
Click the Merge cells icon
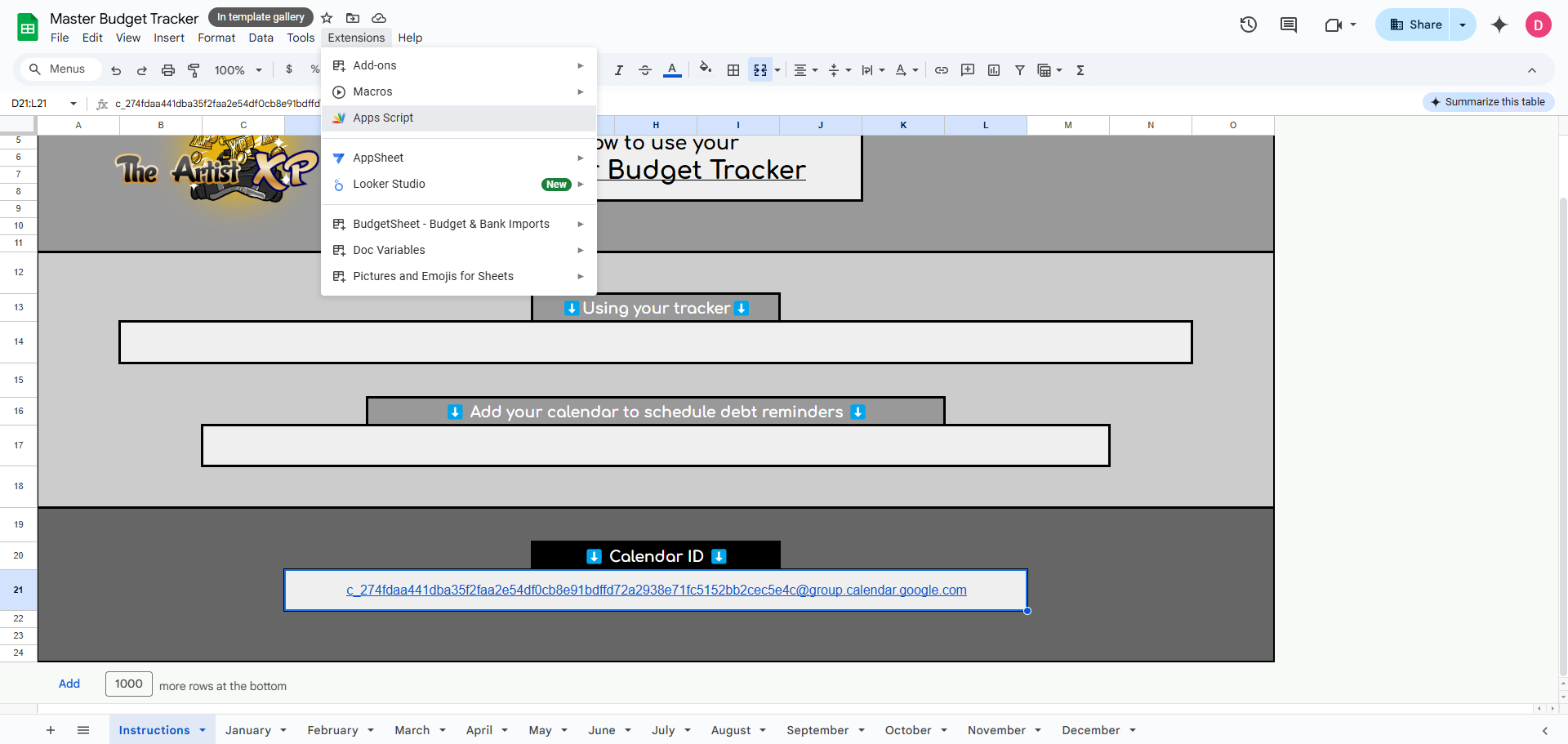pos(760,70)
